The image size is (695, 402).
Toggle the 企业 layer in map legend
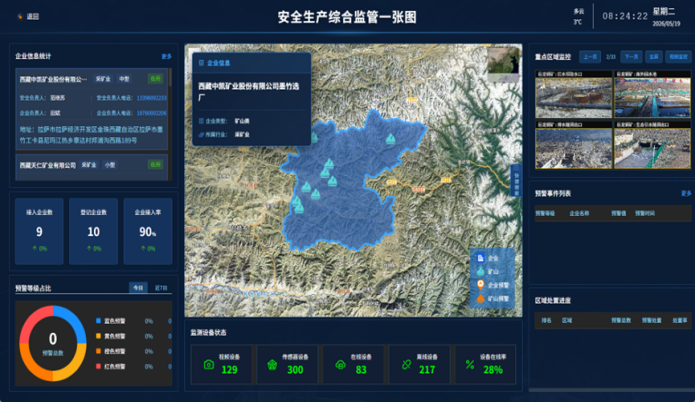488,258
